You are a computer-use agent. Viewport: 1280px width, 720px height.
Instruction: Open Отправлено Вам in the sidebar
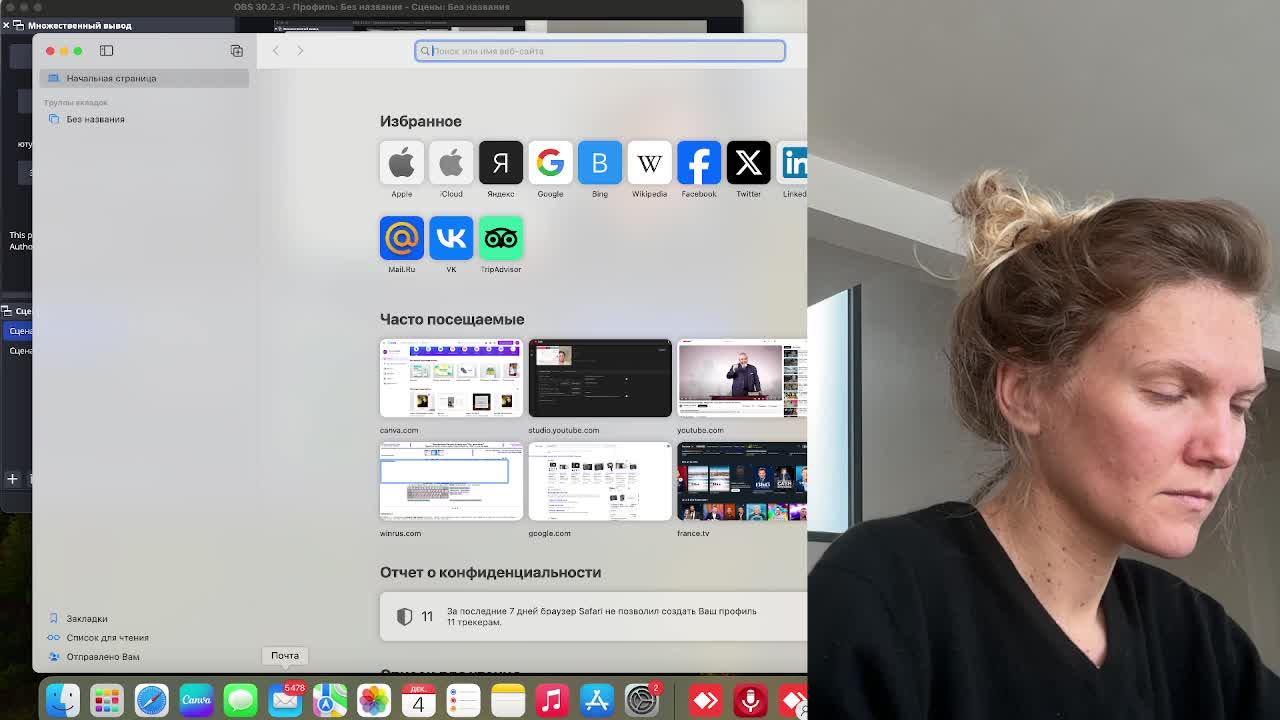[102, 657]
